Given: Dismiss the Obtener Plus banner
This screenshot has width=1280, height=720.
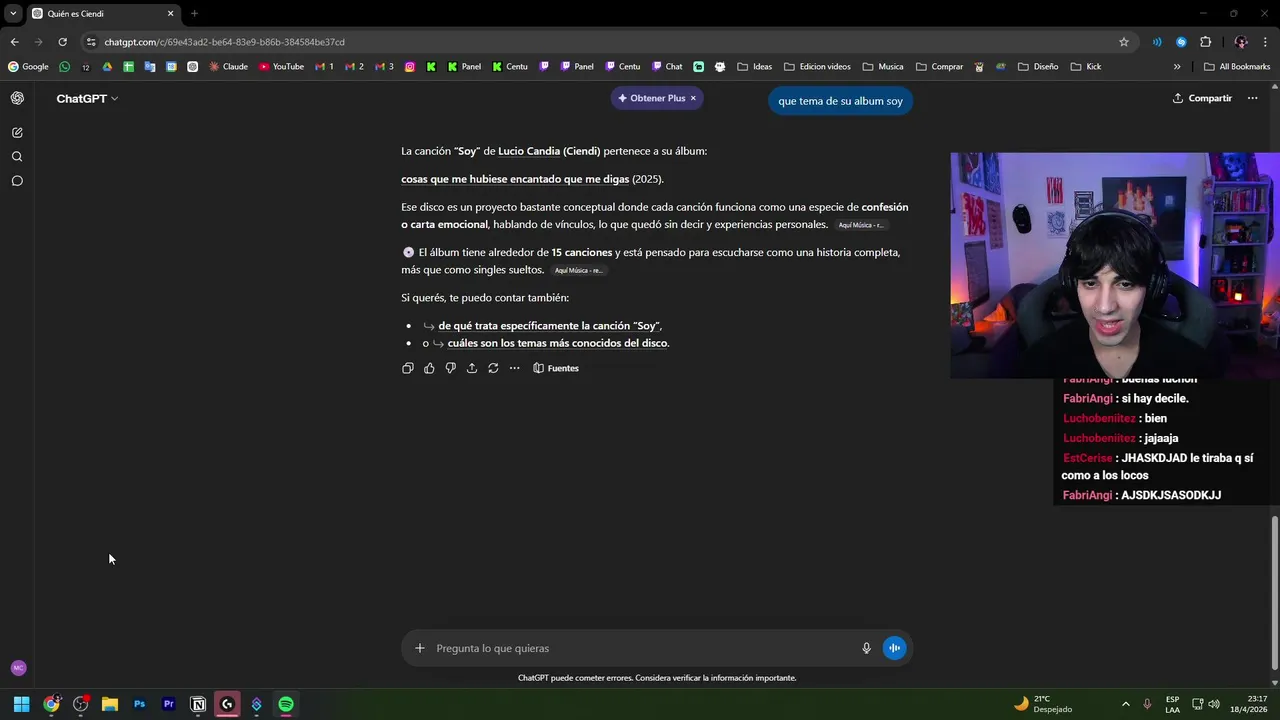Looking at the screenshot, I should [x=693, y=98].
